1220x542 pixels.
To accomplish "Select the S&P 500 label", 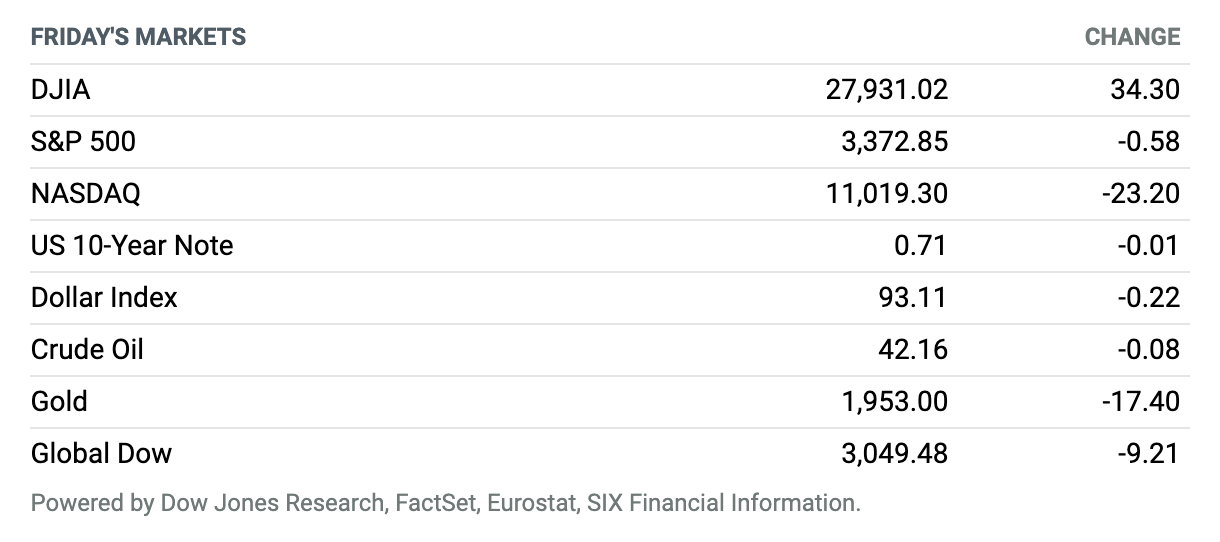I will tap(83, 142).
